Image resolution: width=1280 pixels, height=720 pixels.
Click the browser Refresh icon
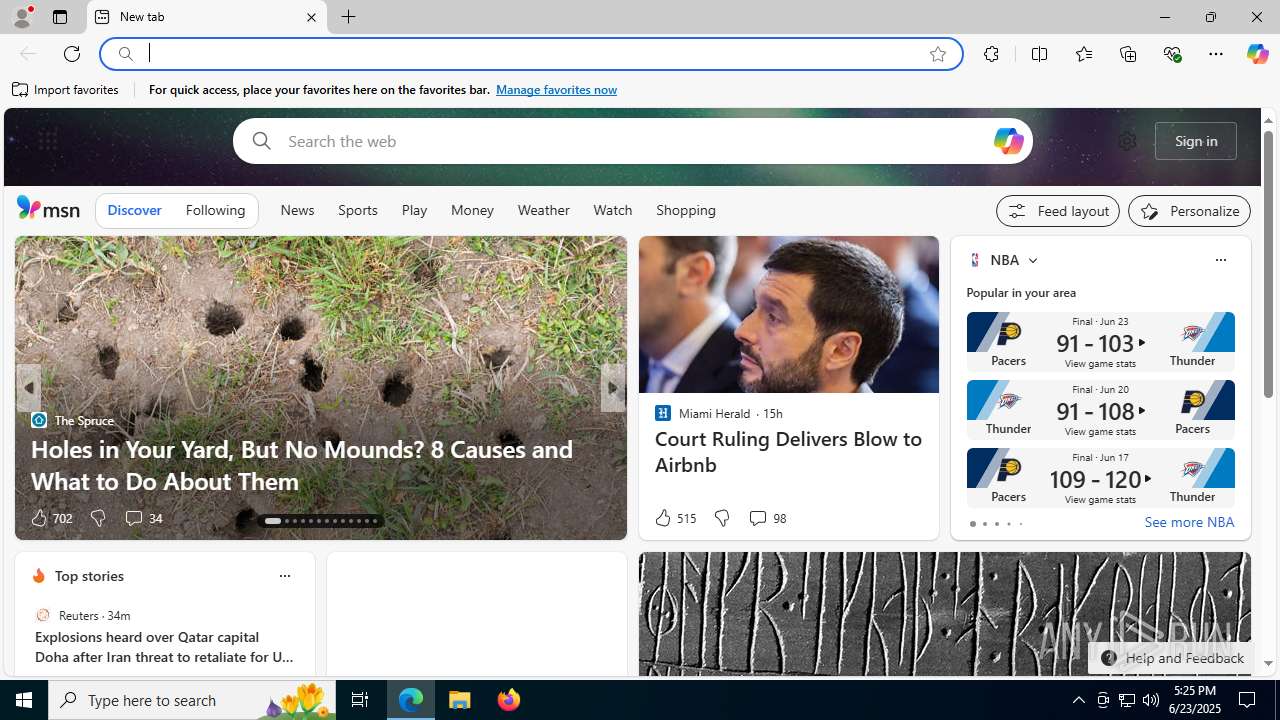tap(72, 54)
